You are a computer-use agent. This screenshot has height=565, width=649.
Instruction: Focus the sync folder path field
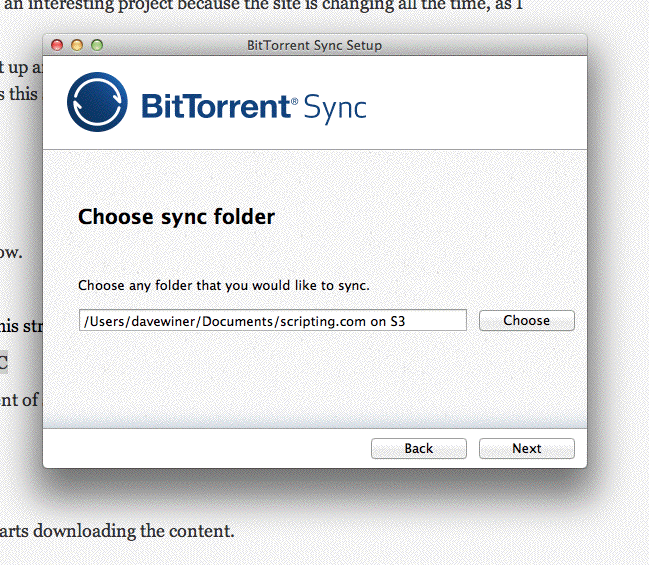pos(273,320)
